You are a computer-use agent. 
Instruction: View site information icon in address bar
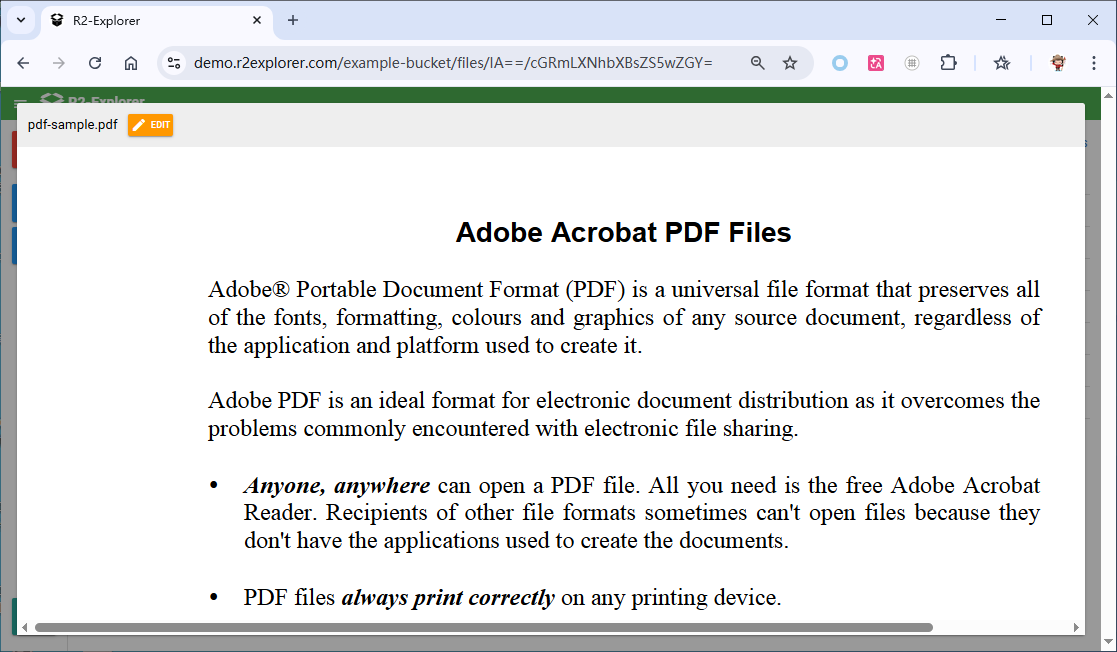coord(174,63)
